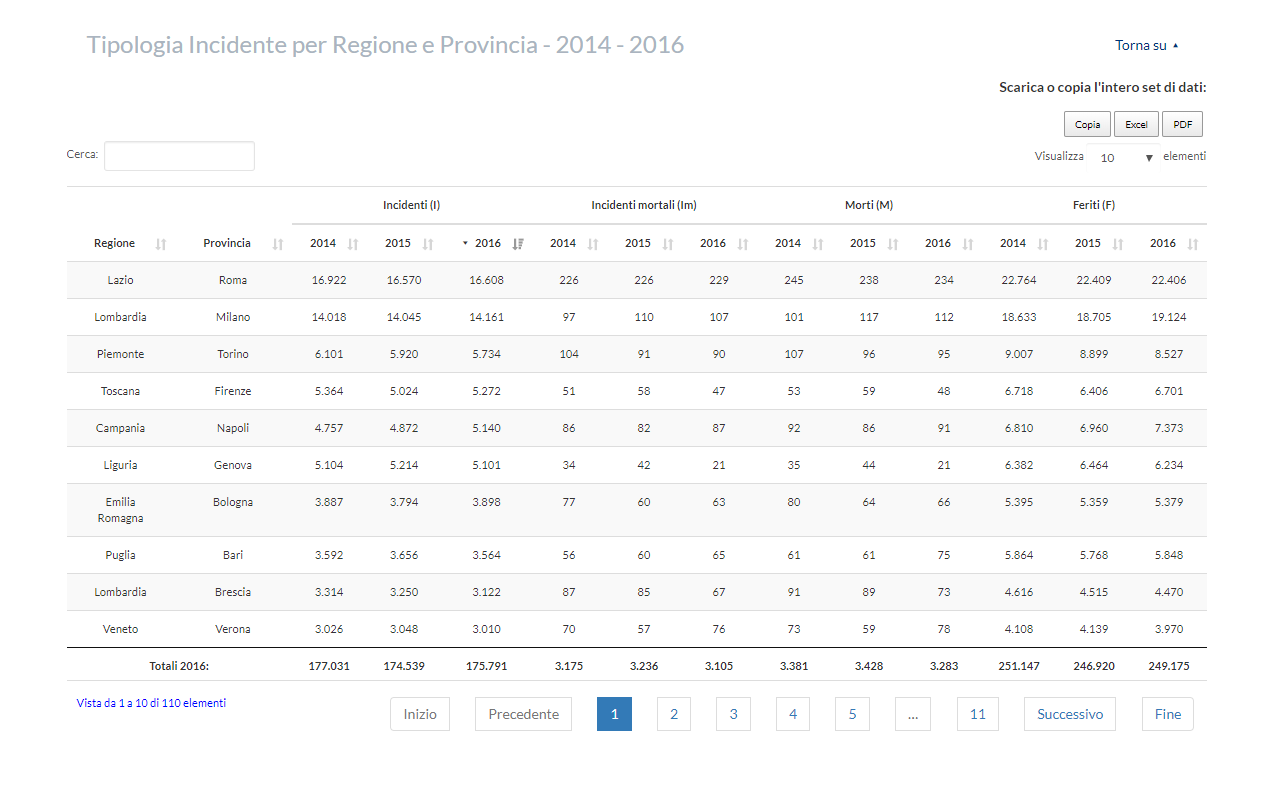Sort by Morti 2016 column arrows

pyautogui.click(x=968, y=244)
